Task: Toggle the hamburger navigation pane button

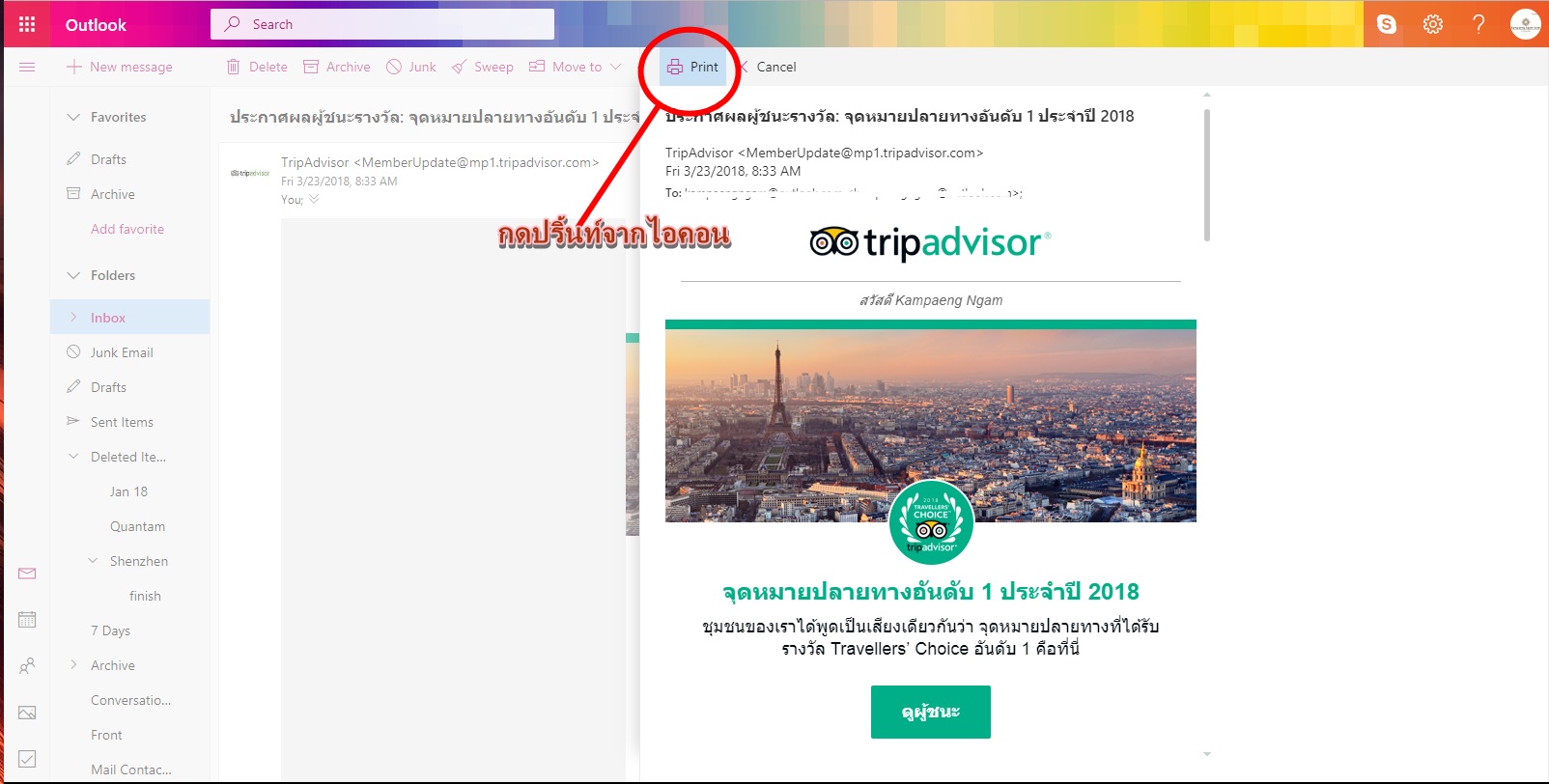Action: coord(27,67)
